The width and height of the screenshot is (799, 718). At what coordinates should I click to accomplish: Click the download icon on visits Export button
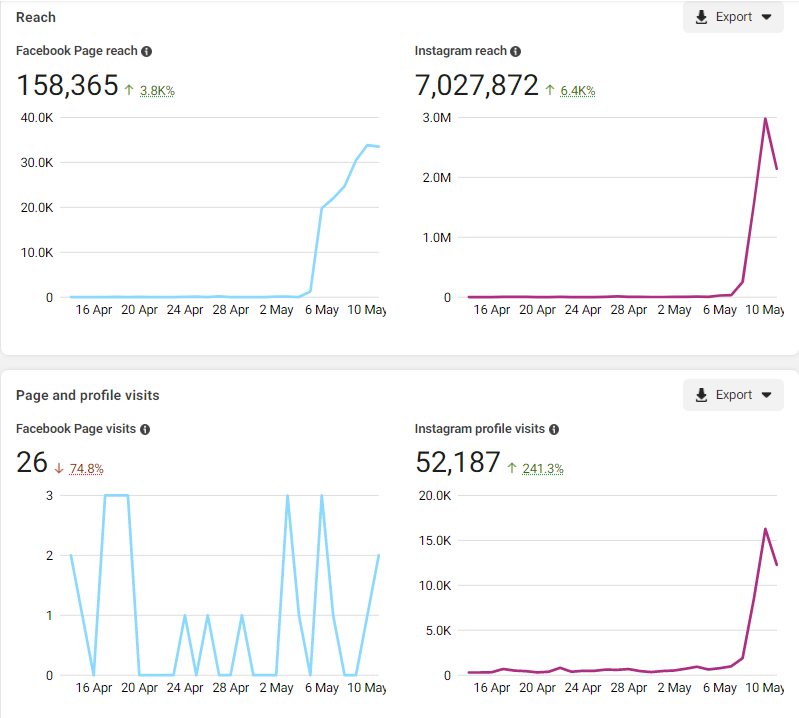701,395
